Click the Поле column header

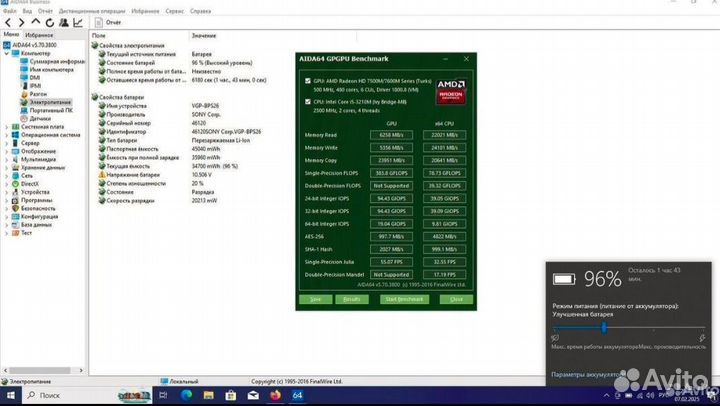click(x=139, y=35)
